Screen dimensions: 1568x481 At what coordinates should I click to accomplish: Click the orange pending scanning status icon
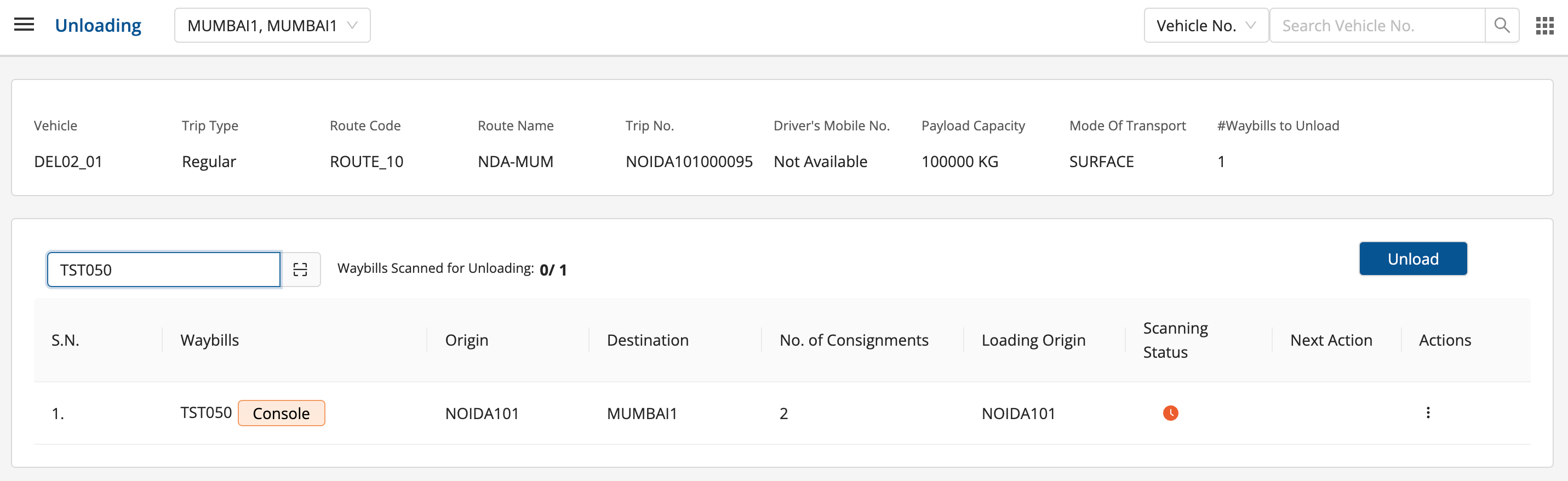(1170, 414)
